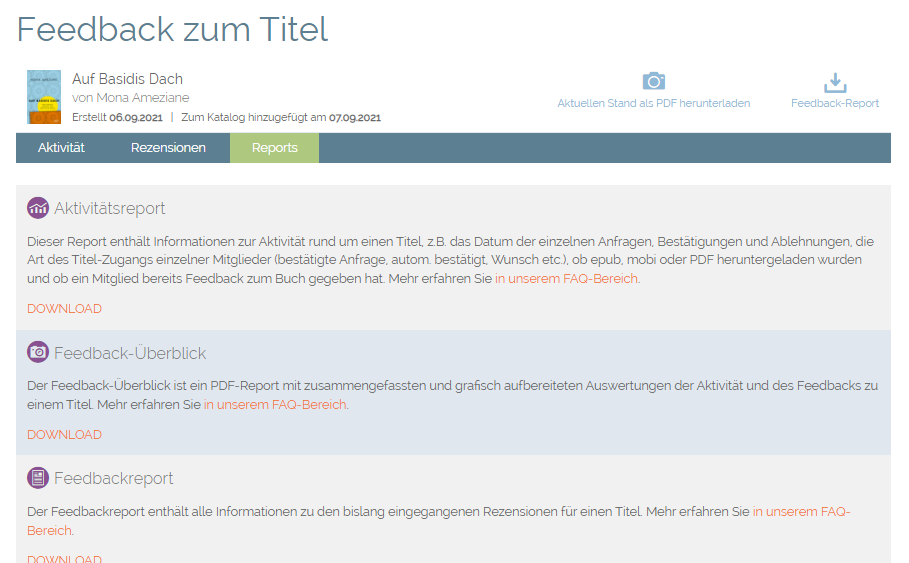Select the Reports tab
The height and width of the screenshot is (563, 909).
[274, 147]
